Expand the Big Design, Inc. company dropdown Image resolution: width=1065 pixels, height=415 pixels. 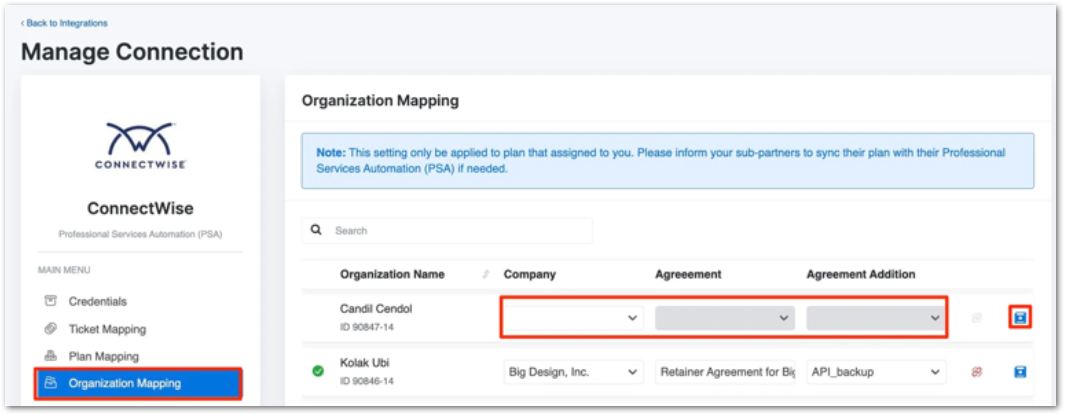[x=573, y=372]
